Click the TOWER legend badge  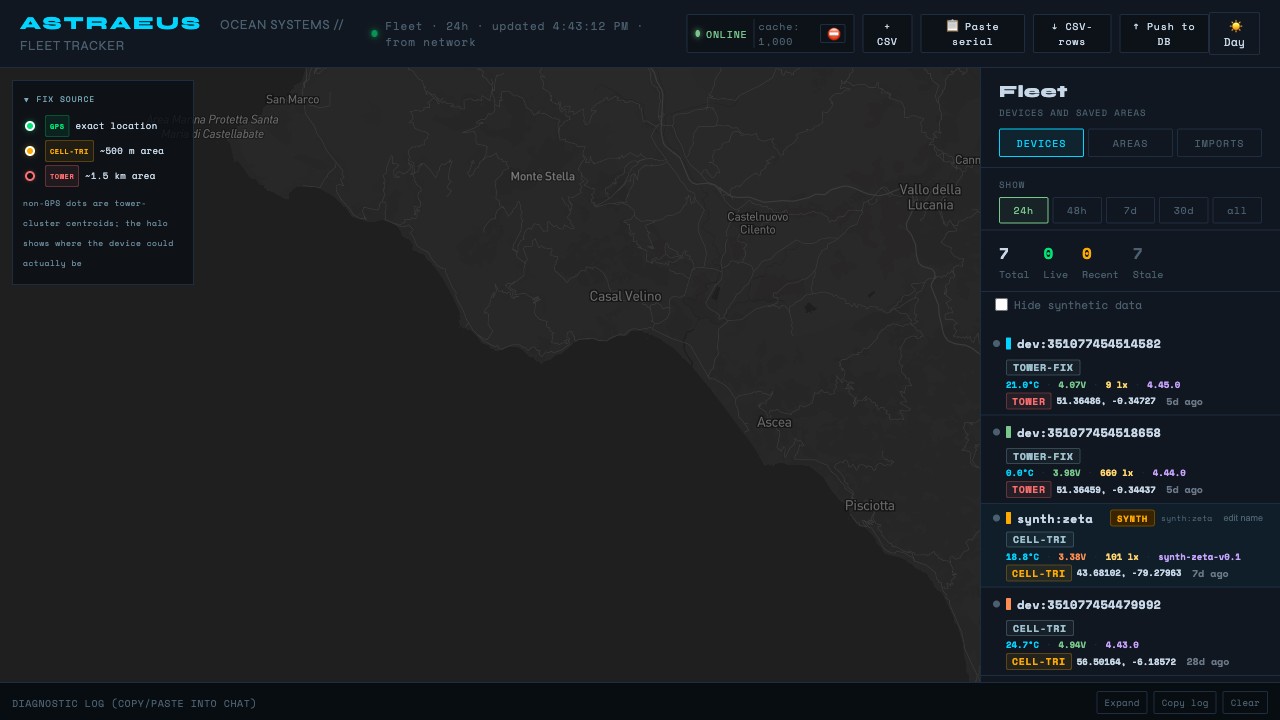coord(62,176)
